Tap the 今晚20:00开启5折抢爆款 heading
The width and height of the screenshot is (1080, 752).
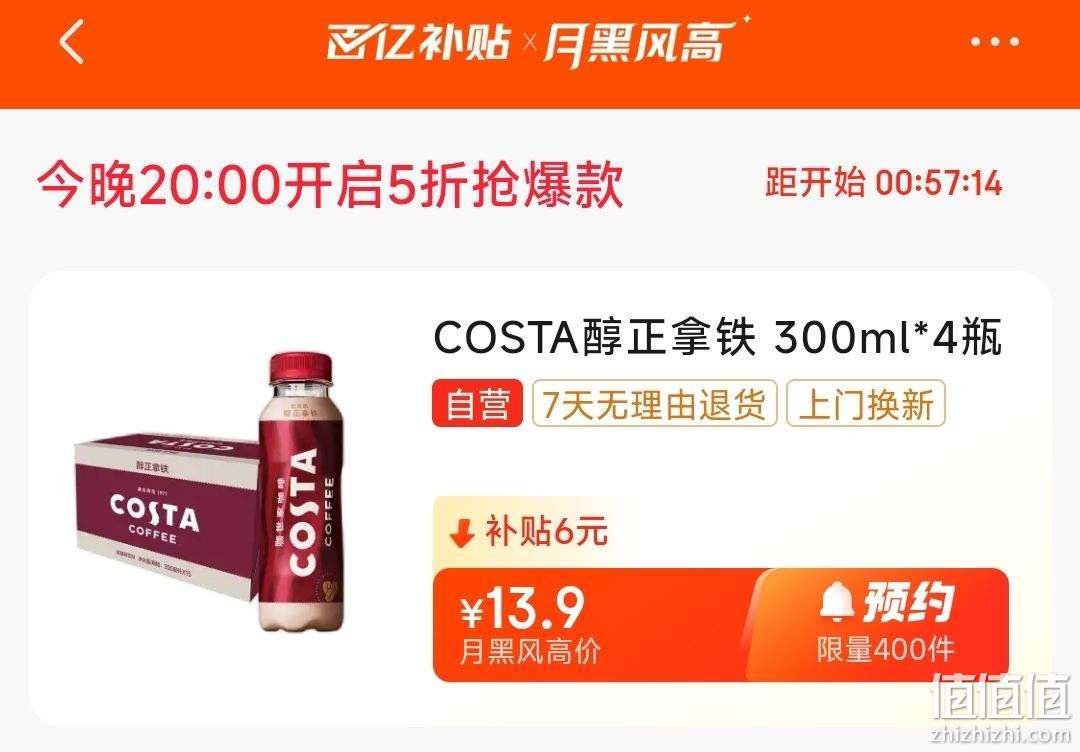(x=331, y=185)
